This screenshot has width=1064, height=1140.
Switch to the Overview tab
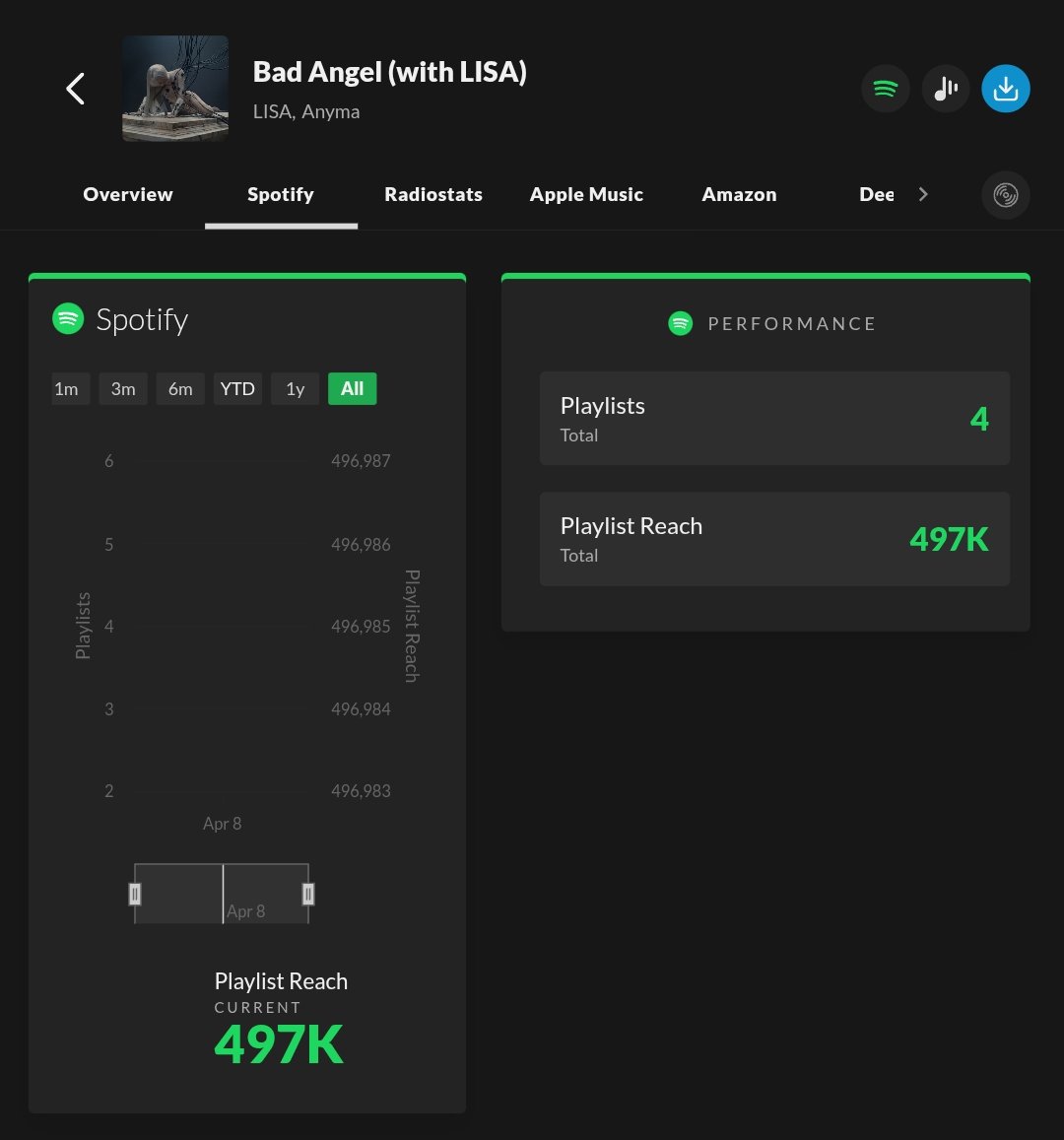tap(128, 194)
